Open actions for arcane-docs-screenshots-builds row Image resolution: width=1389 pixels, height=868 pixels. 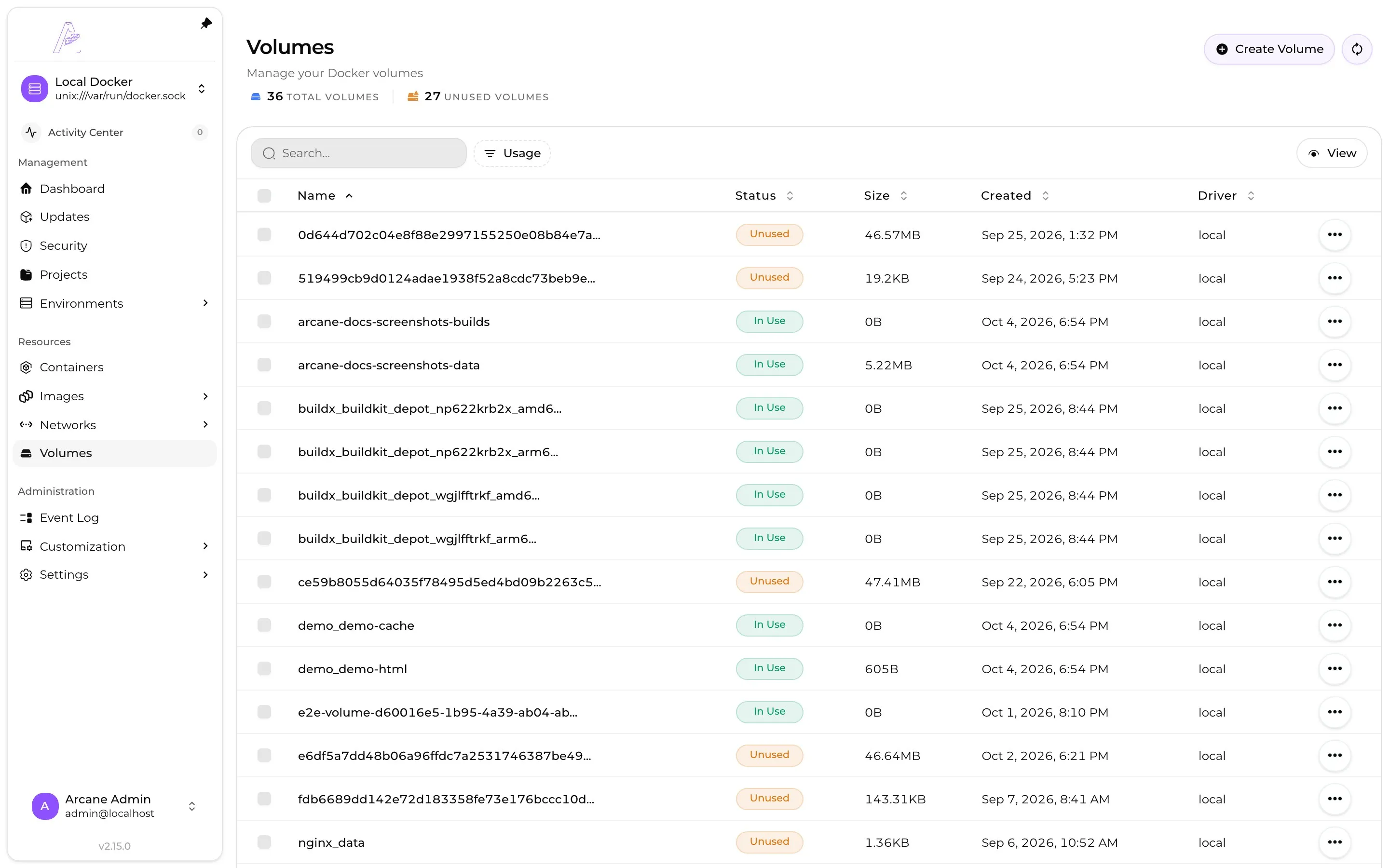point(1335,321)
